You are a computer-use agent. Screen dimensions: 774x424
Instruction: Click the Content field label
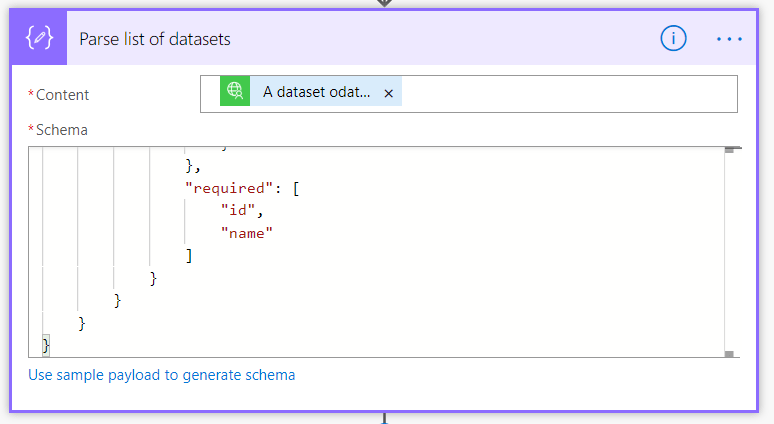point(62,95)
